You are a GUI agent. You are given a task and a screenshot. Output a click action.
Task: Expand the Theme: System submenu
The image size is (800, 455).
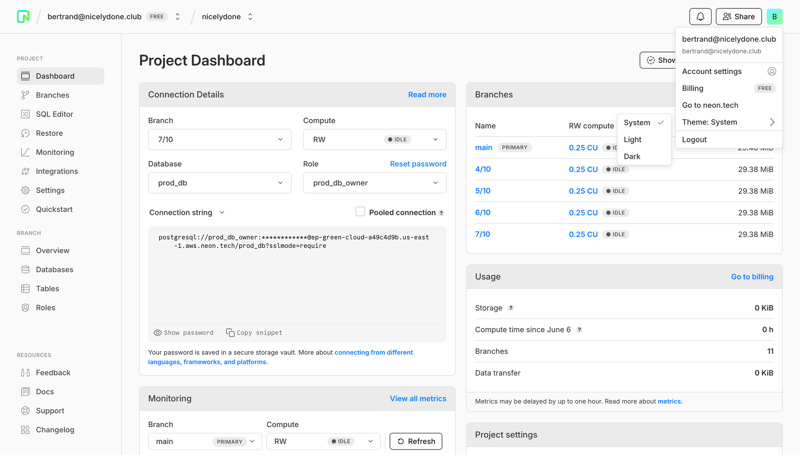click(729, 122)
